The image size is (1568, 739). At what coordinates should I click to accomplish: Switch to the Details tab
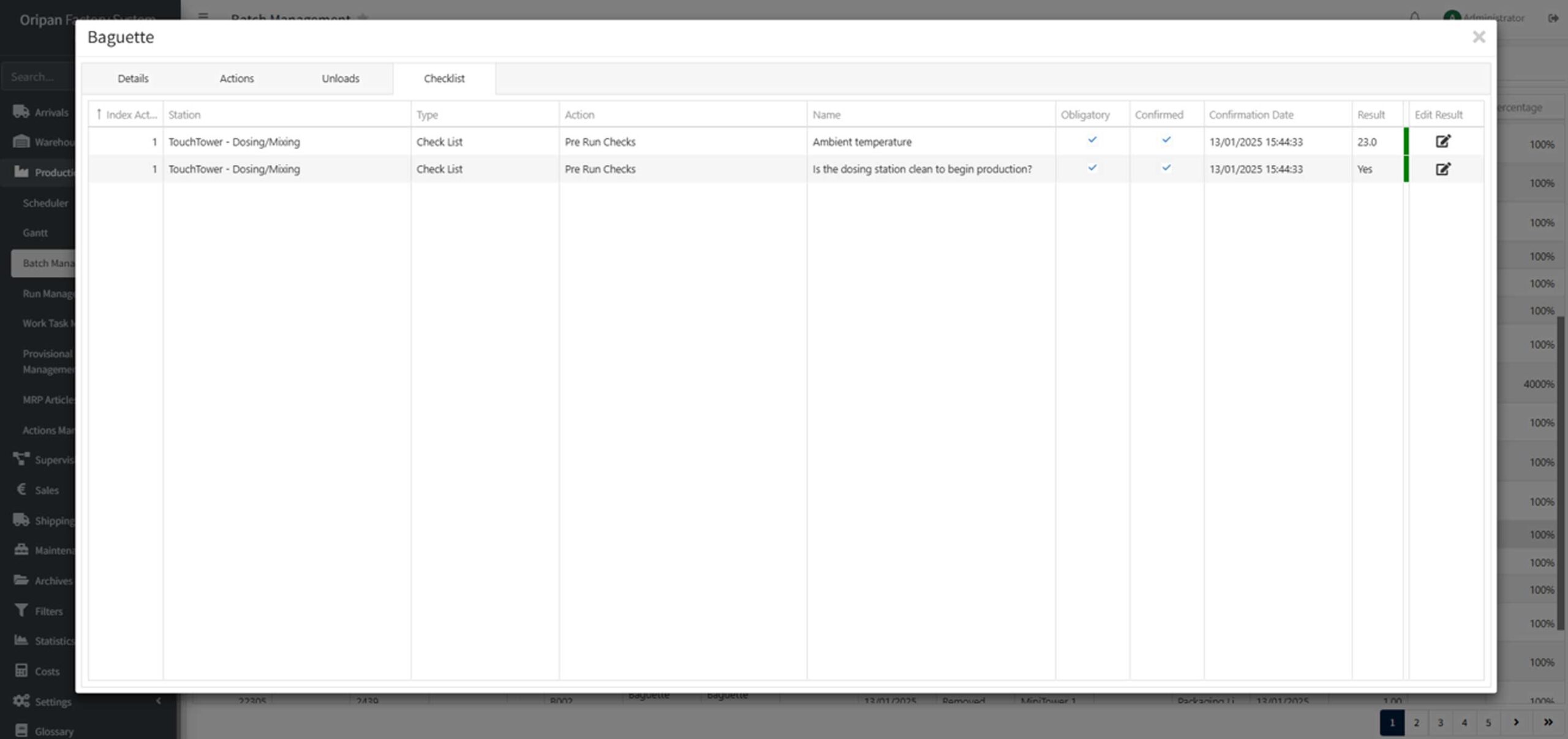pos(133,78)
